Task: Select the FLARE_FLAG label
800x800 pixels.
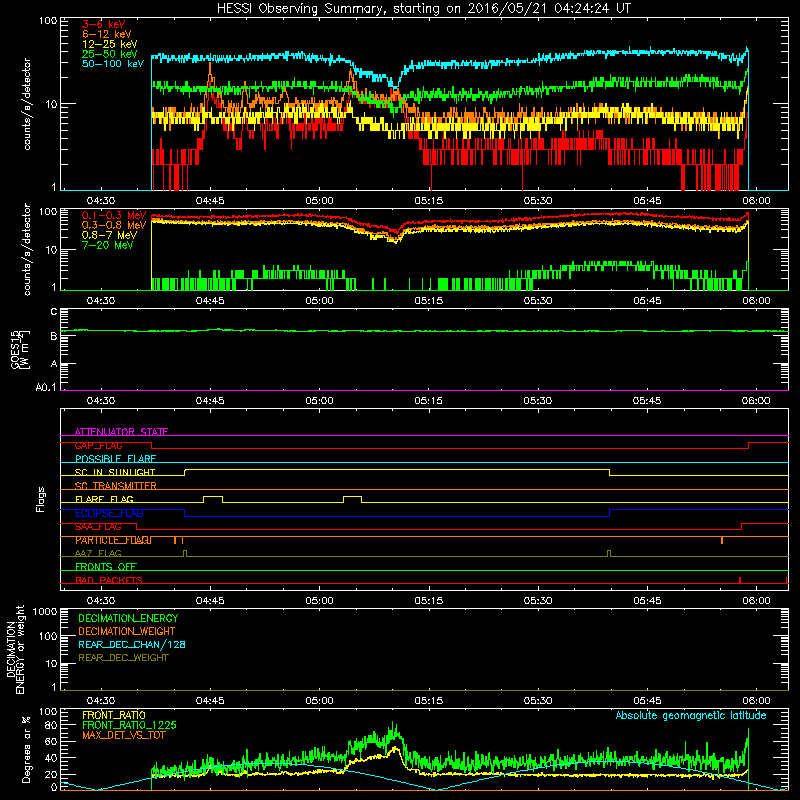Action: pos(104,499)
